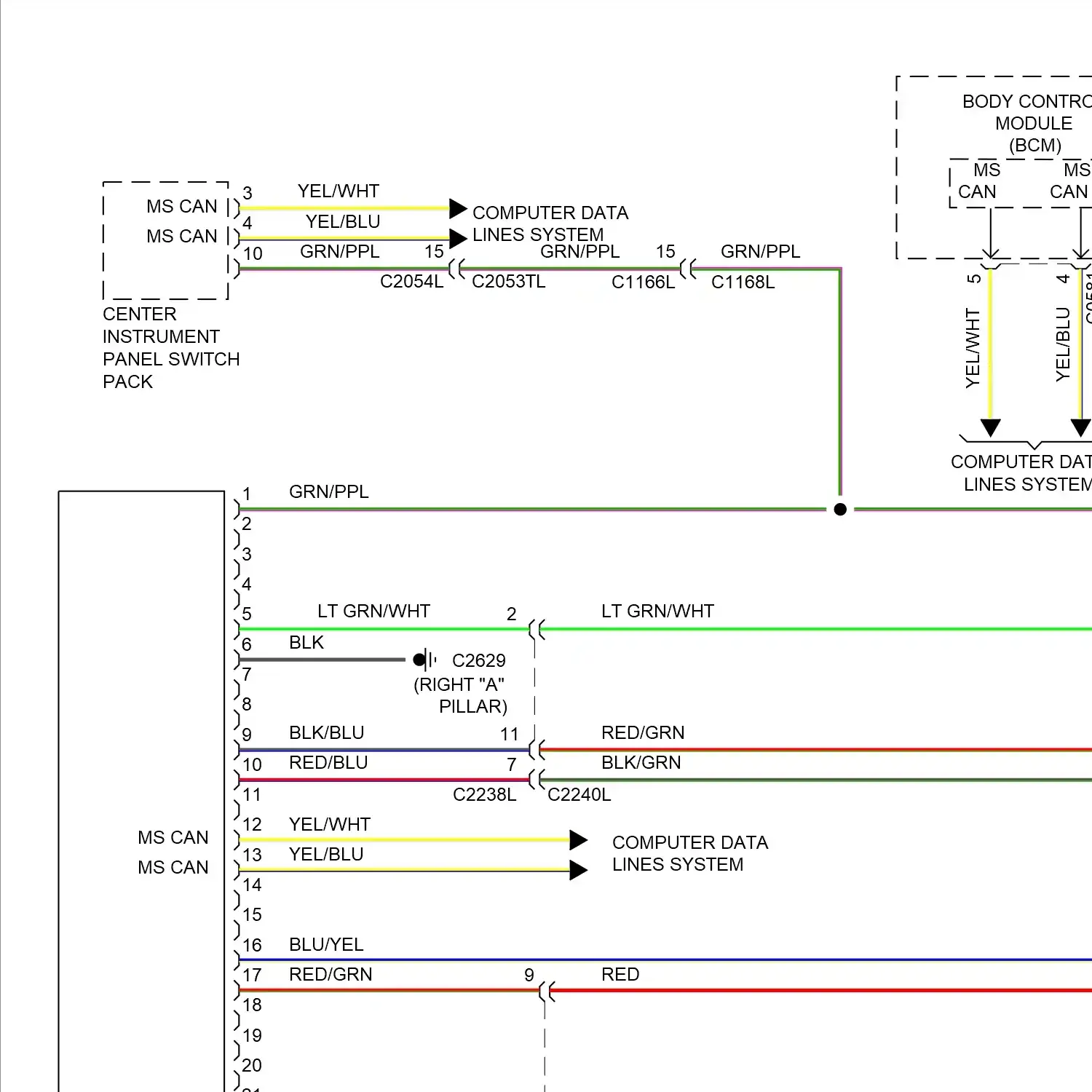
Task: Click the vertical YEL/WHT label under BCM pin 5
Action: point(973,348)
